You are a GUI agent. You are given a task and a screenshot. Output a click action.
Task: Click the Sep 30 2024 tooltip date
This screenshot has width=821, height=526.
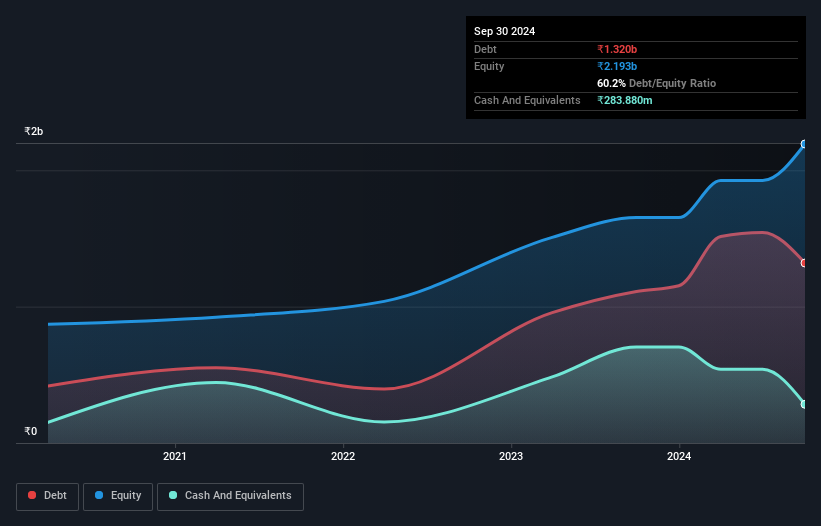[504, 31]
